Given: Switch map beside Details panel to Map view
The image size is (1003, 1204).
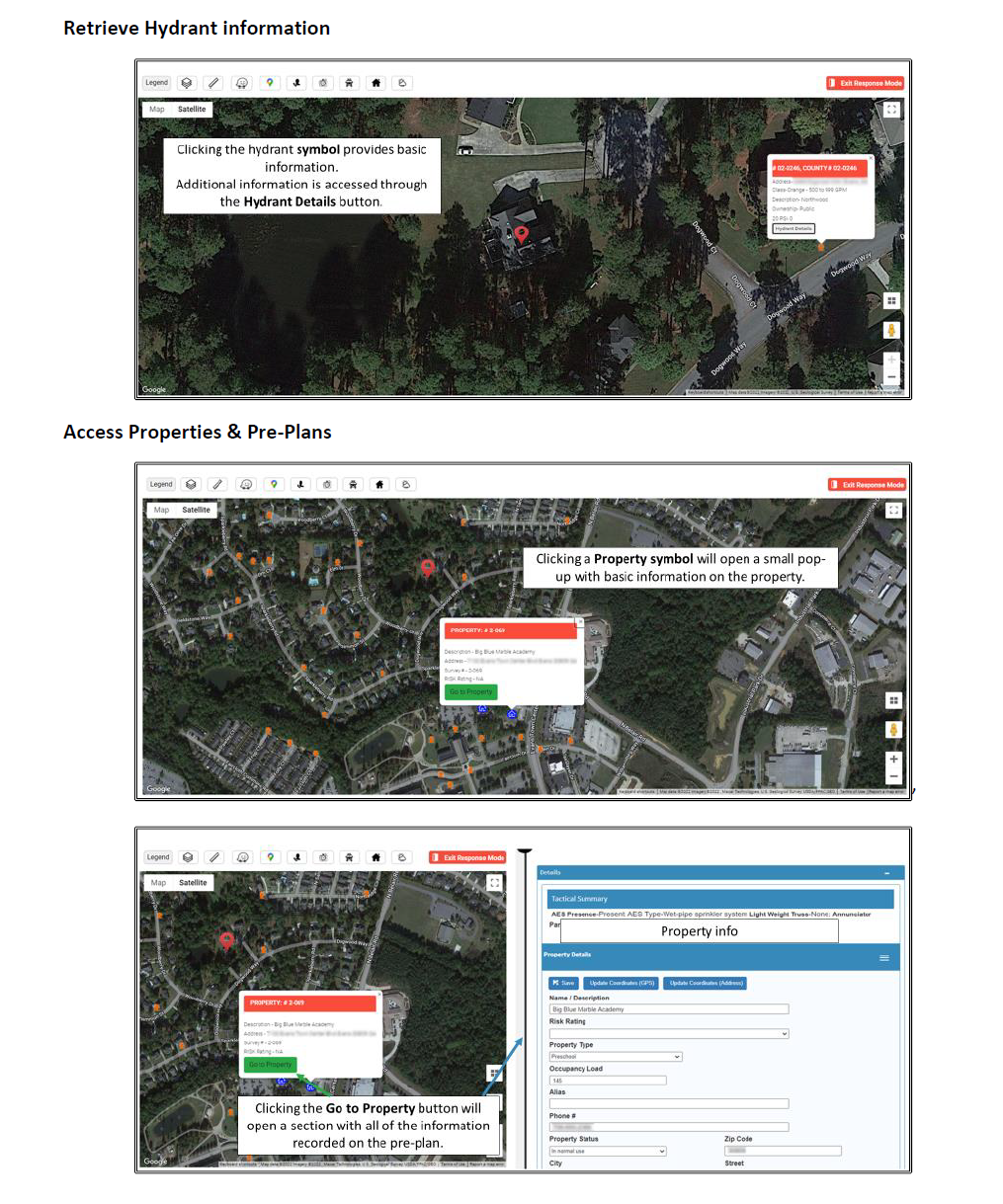Looking at the screenshot, I should point(158,883).
